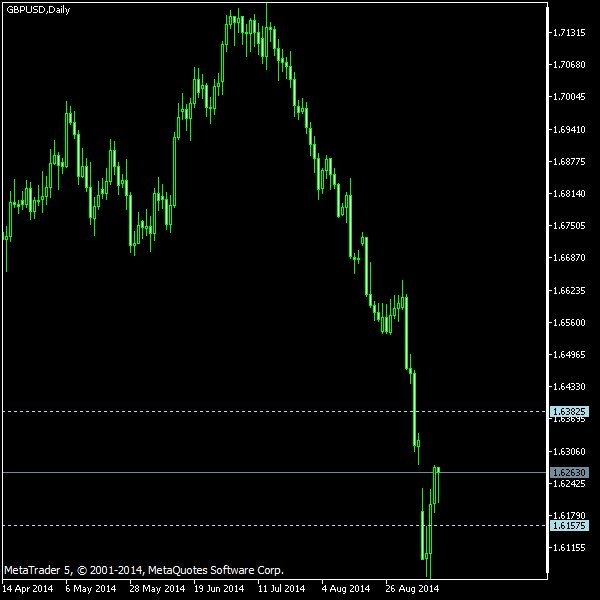Click the 6 May 2014 date label

pyautogui.click(x=91, y=589)
